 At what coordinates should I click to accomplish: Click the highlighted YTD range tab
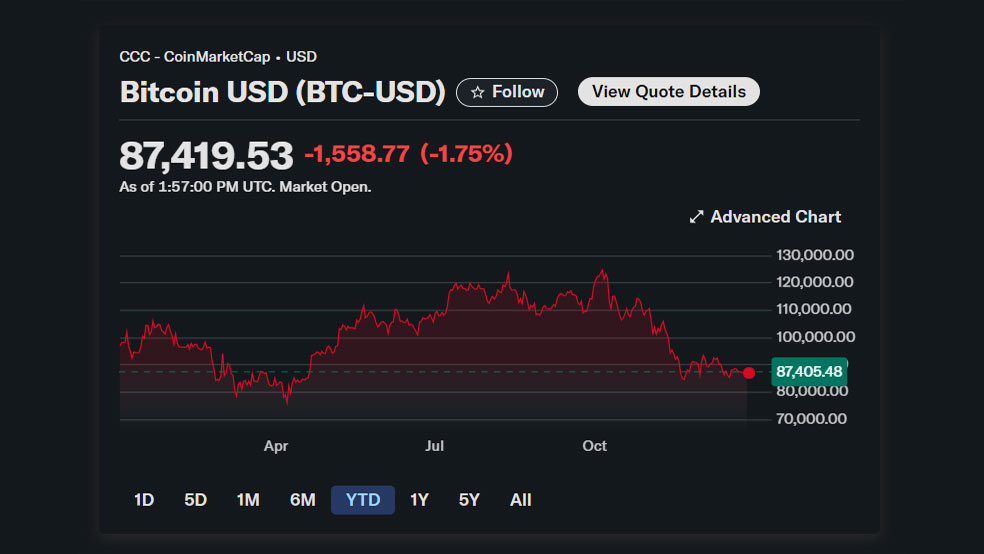pyautogui.click(x=363, y=500)
